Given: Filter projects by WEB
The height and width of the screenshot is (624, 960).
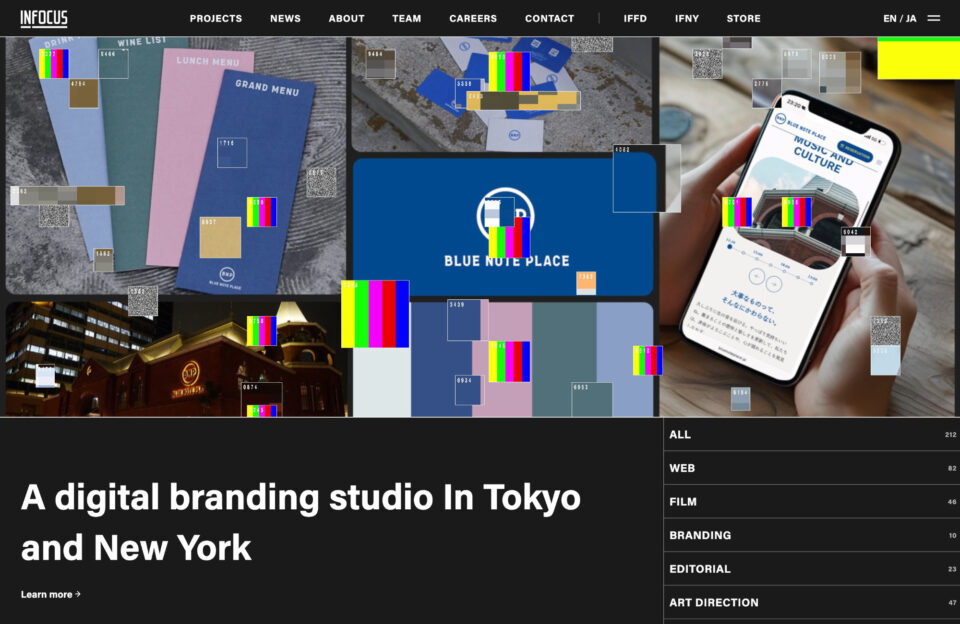Looking at the screenshot, I should pyautogui.click(x=682, y=468).
